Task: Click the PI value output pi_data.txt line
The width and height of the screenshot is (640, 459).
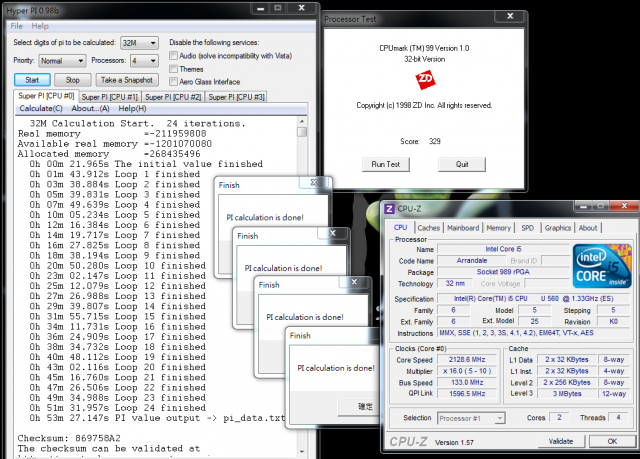Action: tap(157, 418)
